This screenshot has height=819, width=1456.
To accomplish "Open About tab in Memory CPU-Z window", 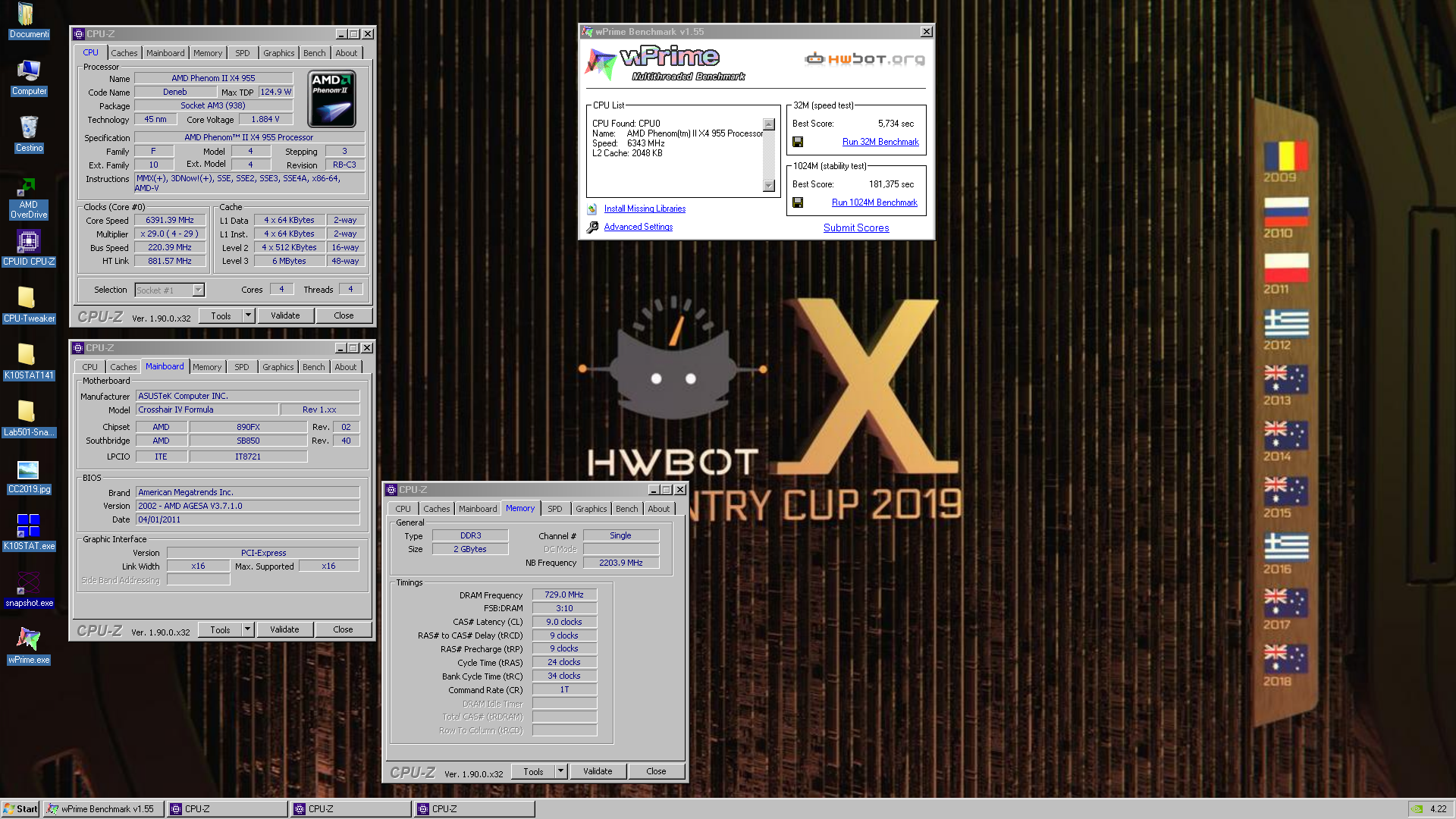I will pyautogui.click(x=659, y=509).
